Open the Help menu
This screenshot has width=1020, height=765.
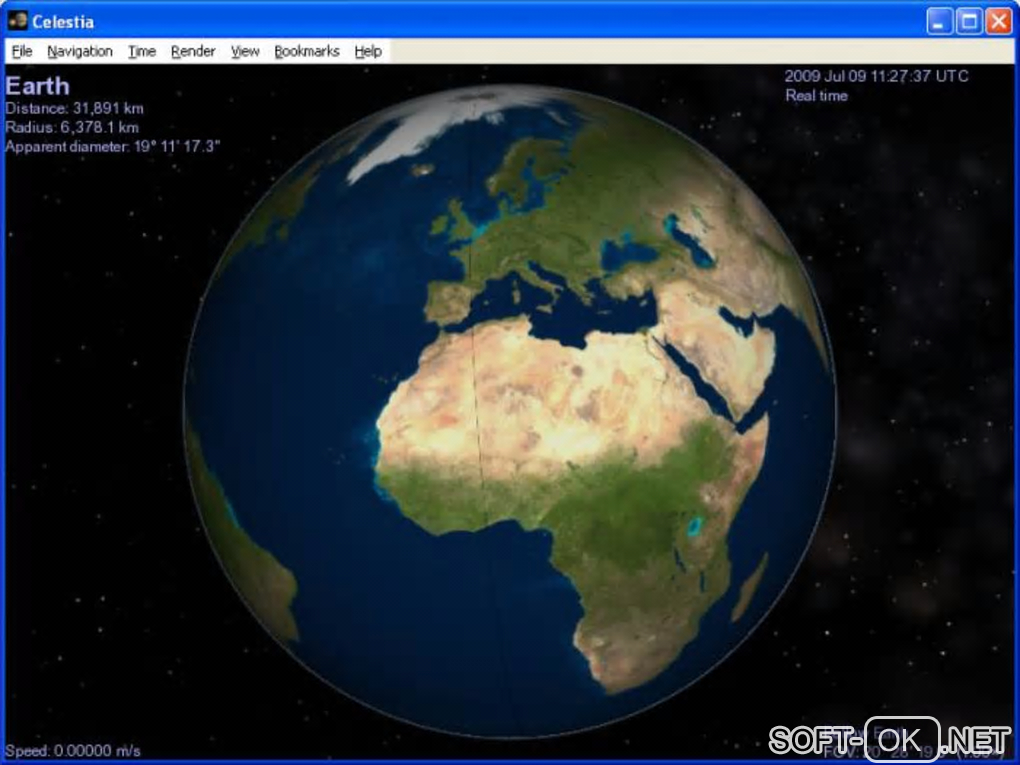coord(368,51)
